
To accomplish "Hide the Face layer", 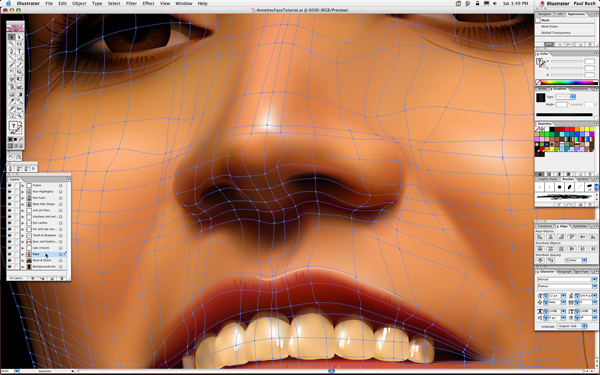I will (10, 254).
